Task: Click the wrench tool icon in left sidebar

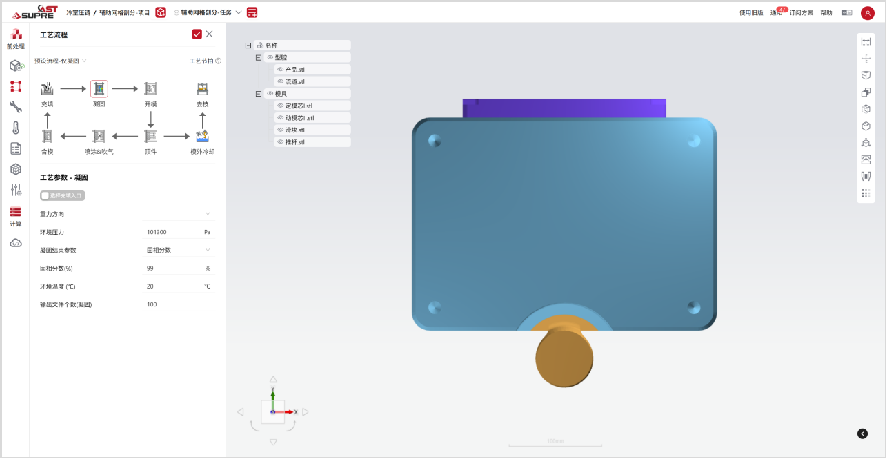Action: point(16,106)
